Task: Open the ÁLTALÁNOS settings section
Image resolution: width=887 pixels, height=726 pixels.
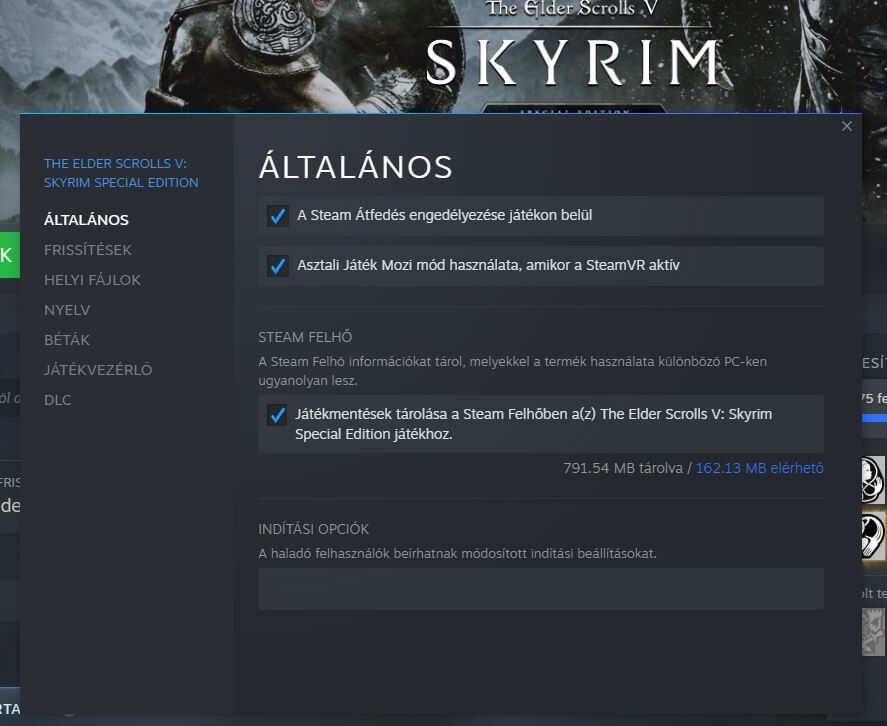Action: (87, 220)
